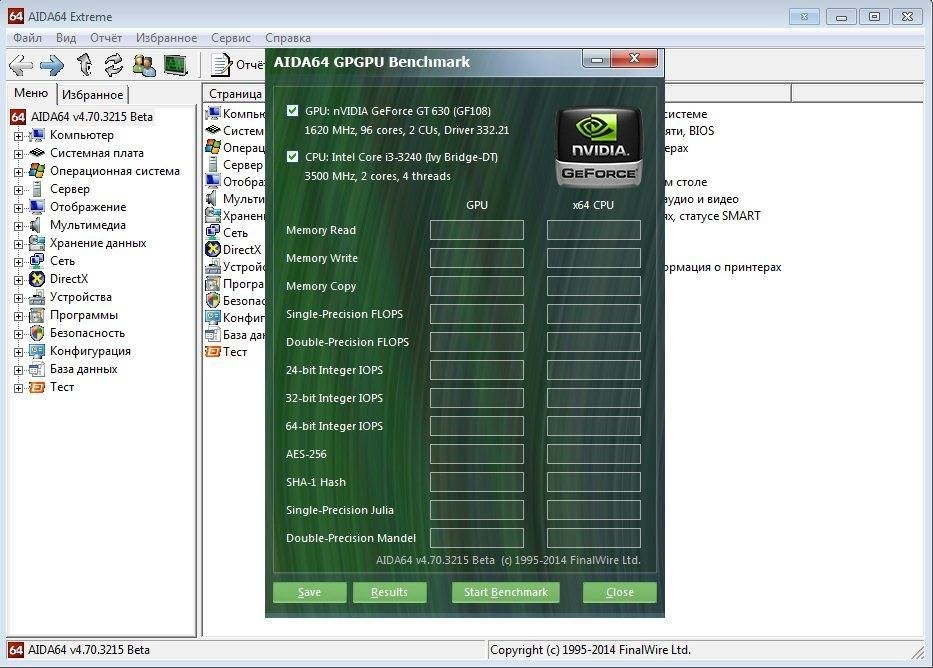Click Copyright FinalWire Ltd. status bar text
This screenshot has width=933, height=668.
[590, 650]
